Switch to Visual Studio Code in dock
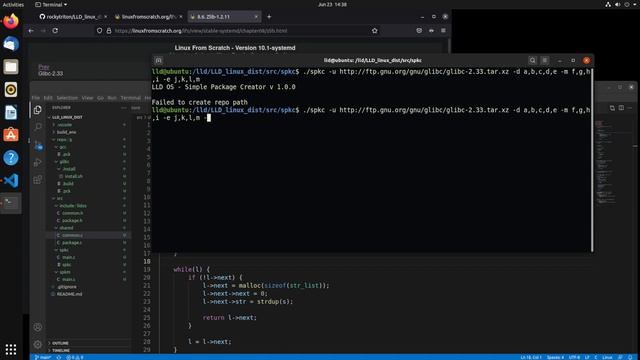Viewport: 640px width, 360px height. point(11,180)
